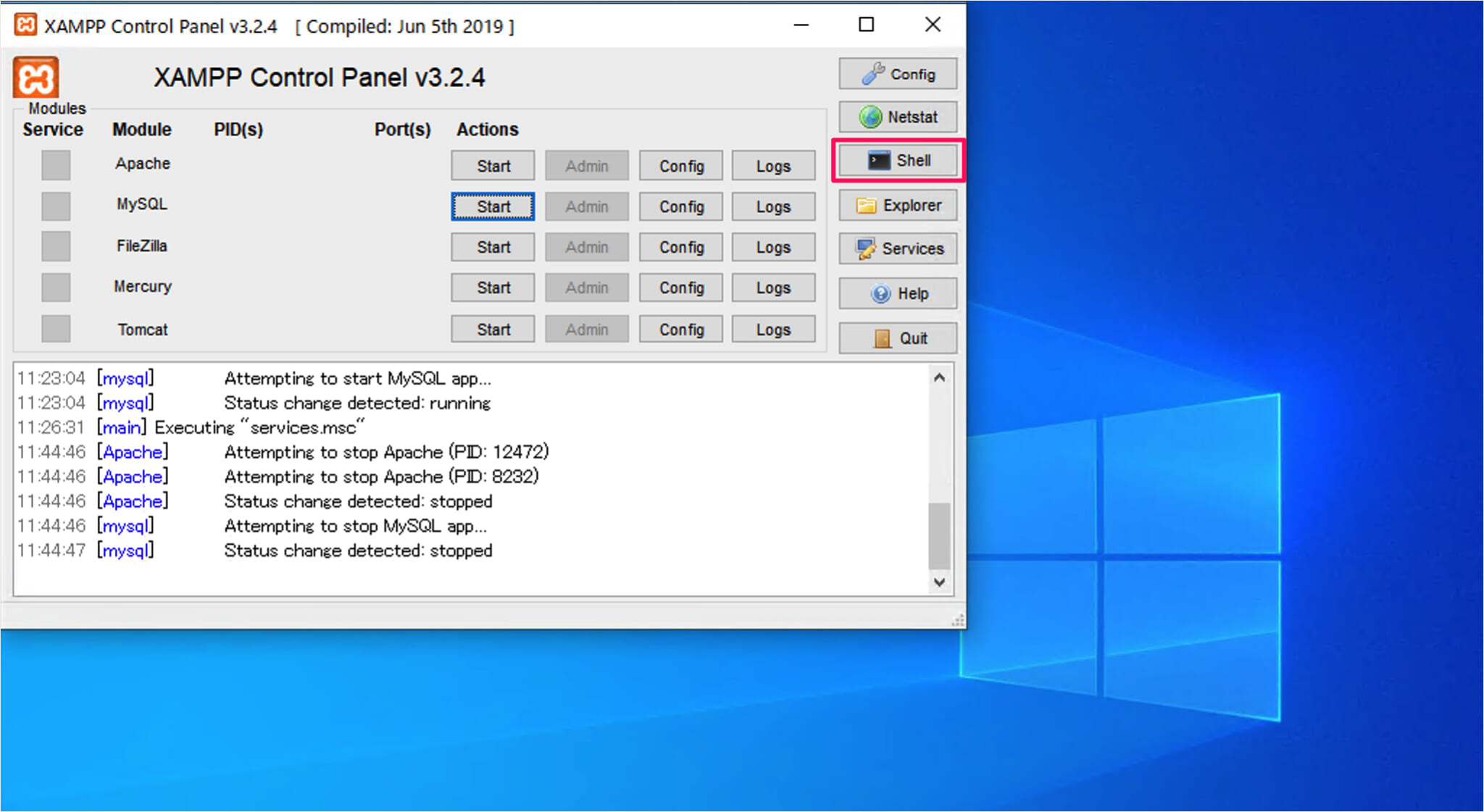Open Explorer with the folder icon
1484x812 pixels.
click(x=898, y=206)
